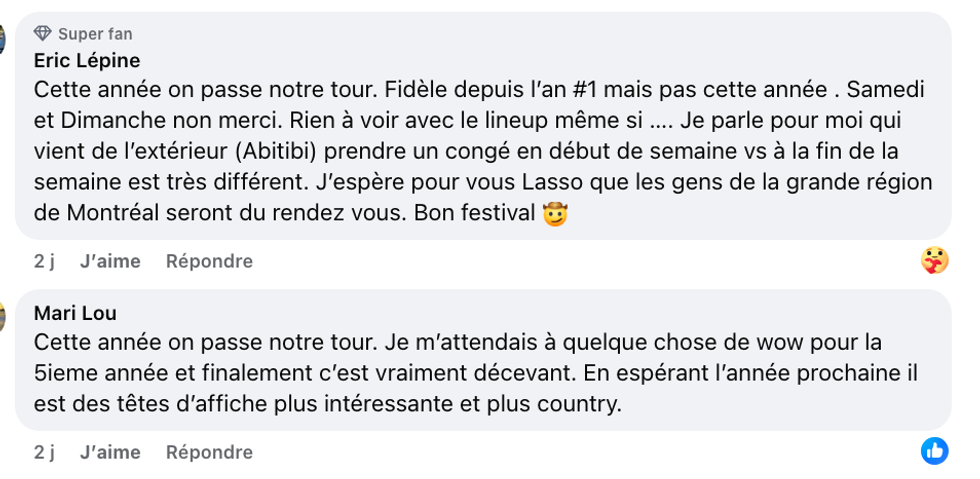This screenshot has width=980, height=479.
Task: Click the Super fan diamond badge icon
Action: click(42, 34)
